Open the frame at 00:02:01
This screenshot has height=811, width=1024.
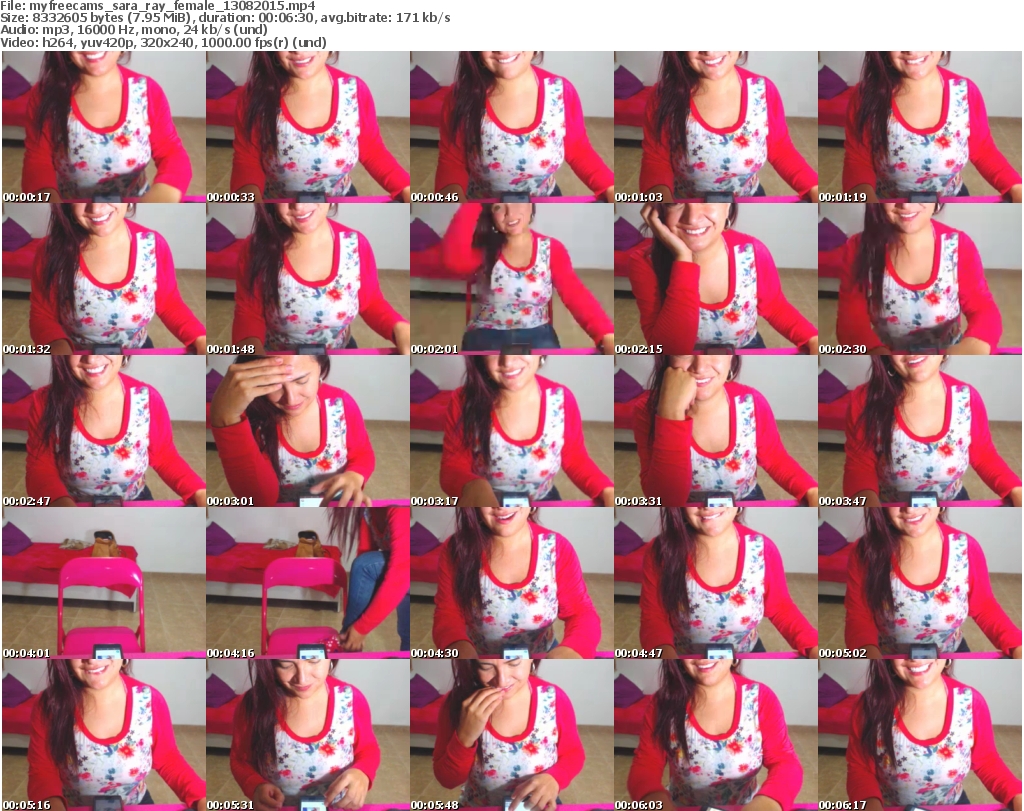pos(511,279)
